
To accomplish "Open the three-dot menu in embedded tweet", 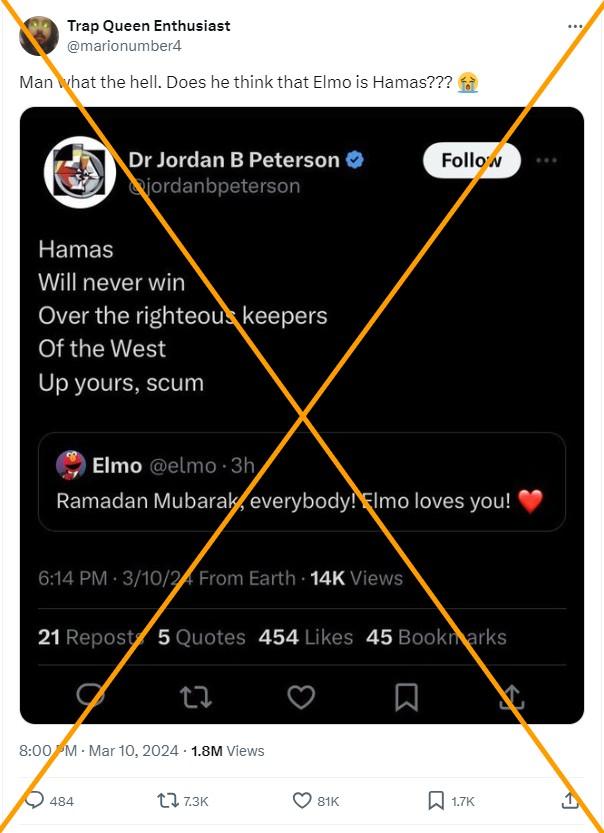I will (547, 160).
